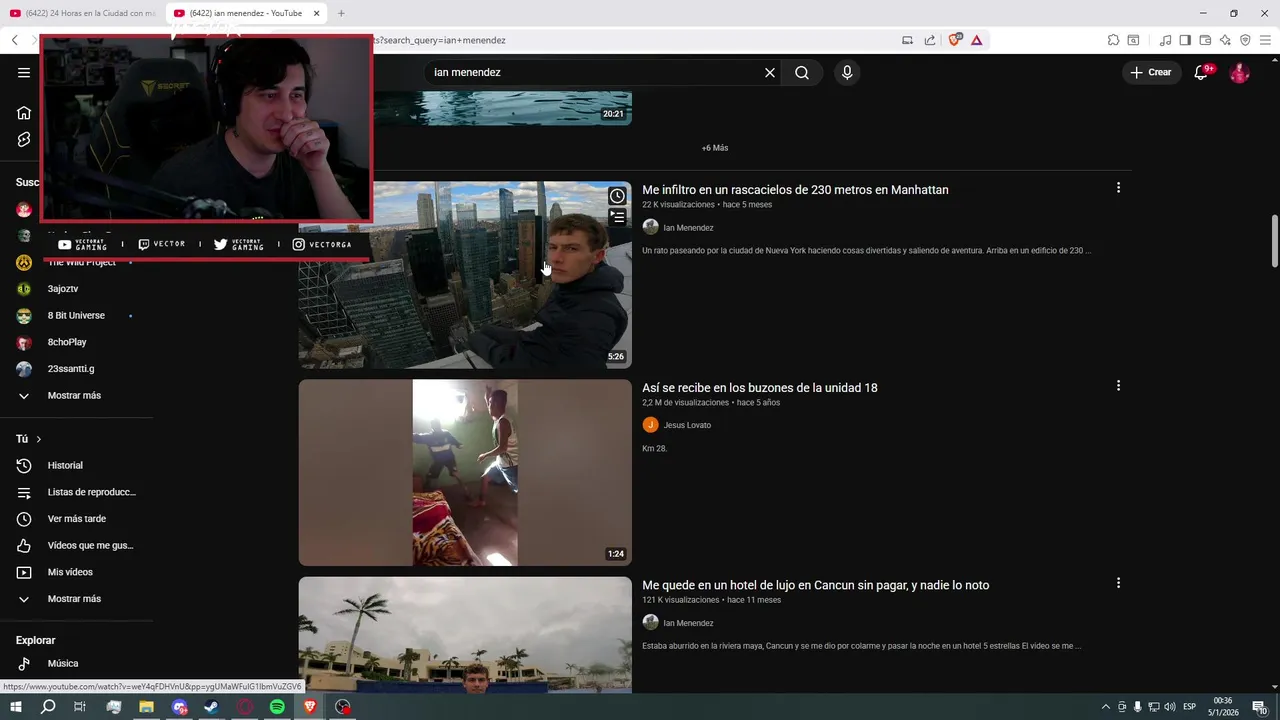
Task: Open Windows notification center
Action: click(x=1259, y=707)
